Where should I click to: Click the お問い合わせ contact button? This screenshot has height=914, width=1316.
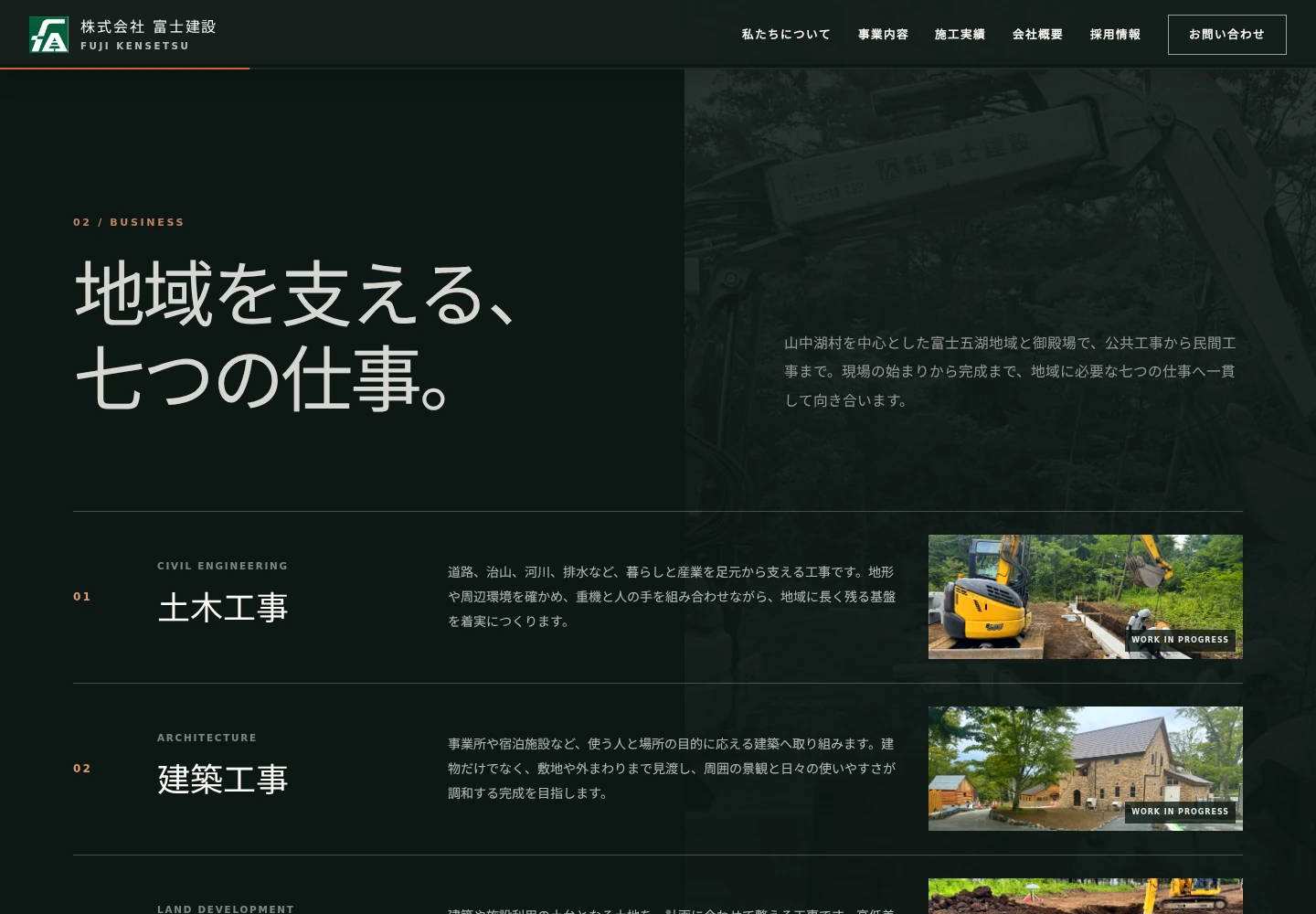pyautogui.click(x=1226, y=35)
